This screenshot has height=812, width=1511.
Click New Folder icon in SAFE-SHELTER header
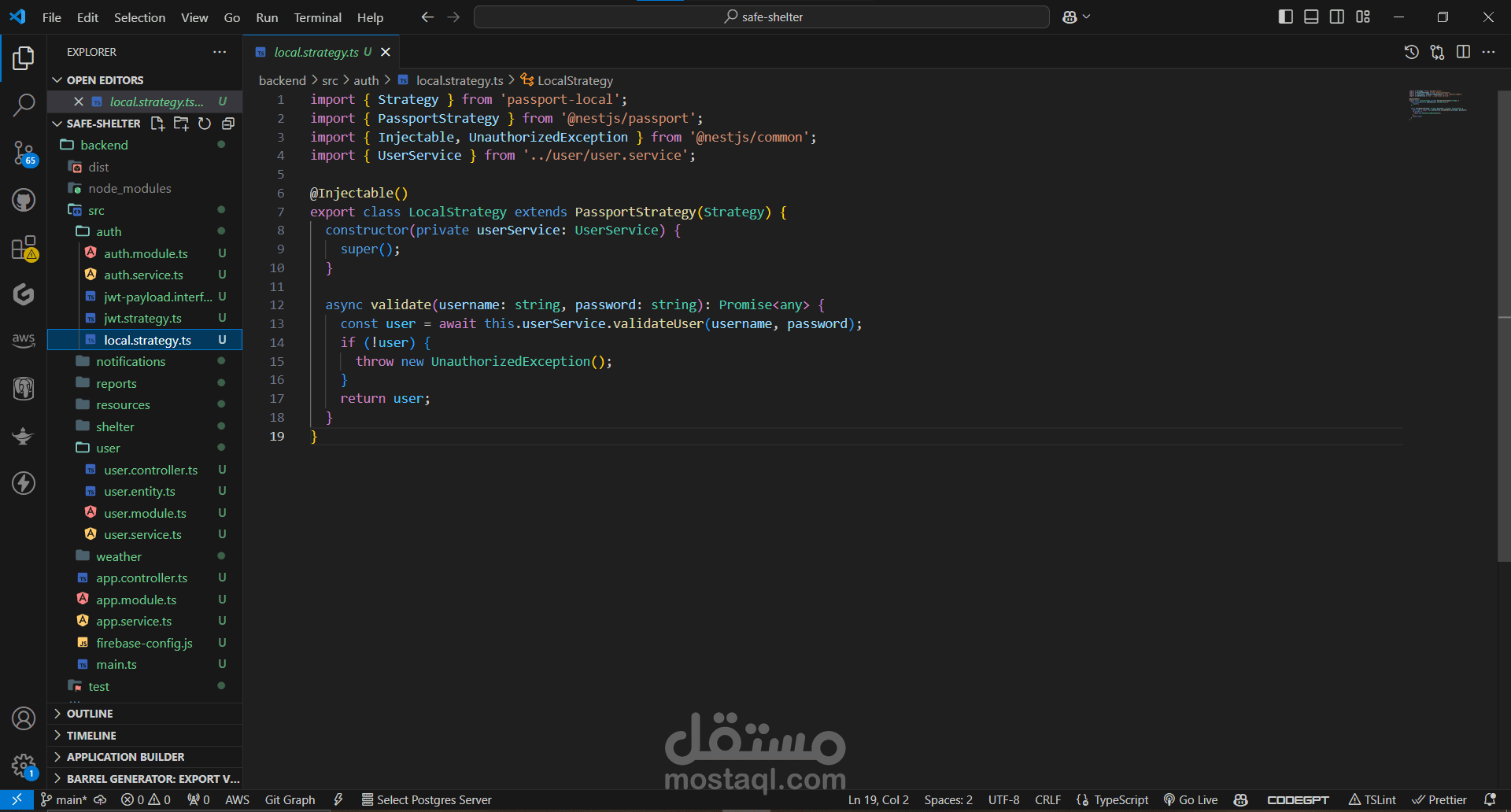tap(181, 124)
